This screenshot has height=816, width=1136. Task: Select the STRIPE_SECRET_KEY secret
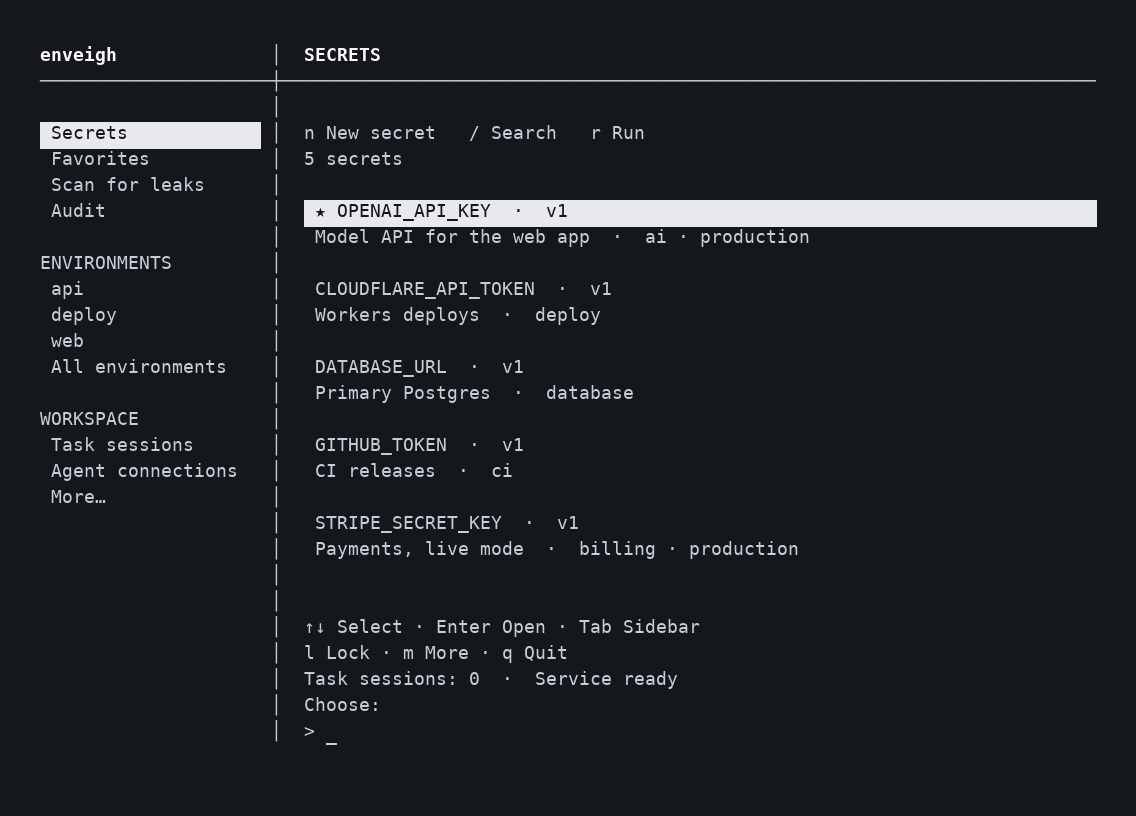click(408, 524)
